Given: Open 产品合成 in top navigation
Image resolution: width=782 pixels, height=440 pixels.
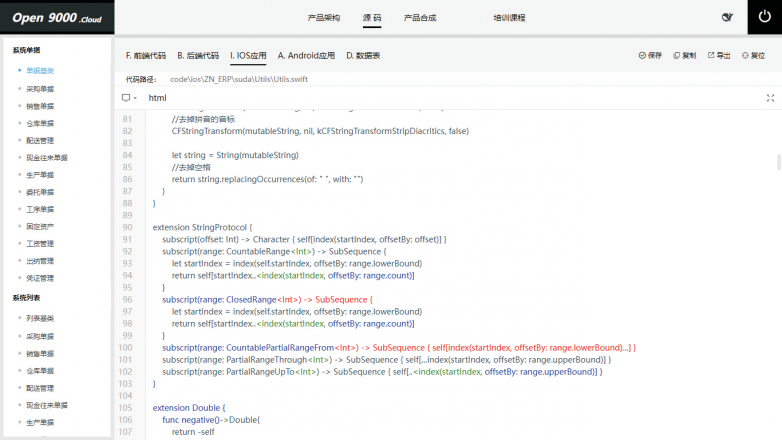Looking at the screenshot, I should pyautogui.click(x=420, y=18).
